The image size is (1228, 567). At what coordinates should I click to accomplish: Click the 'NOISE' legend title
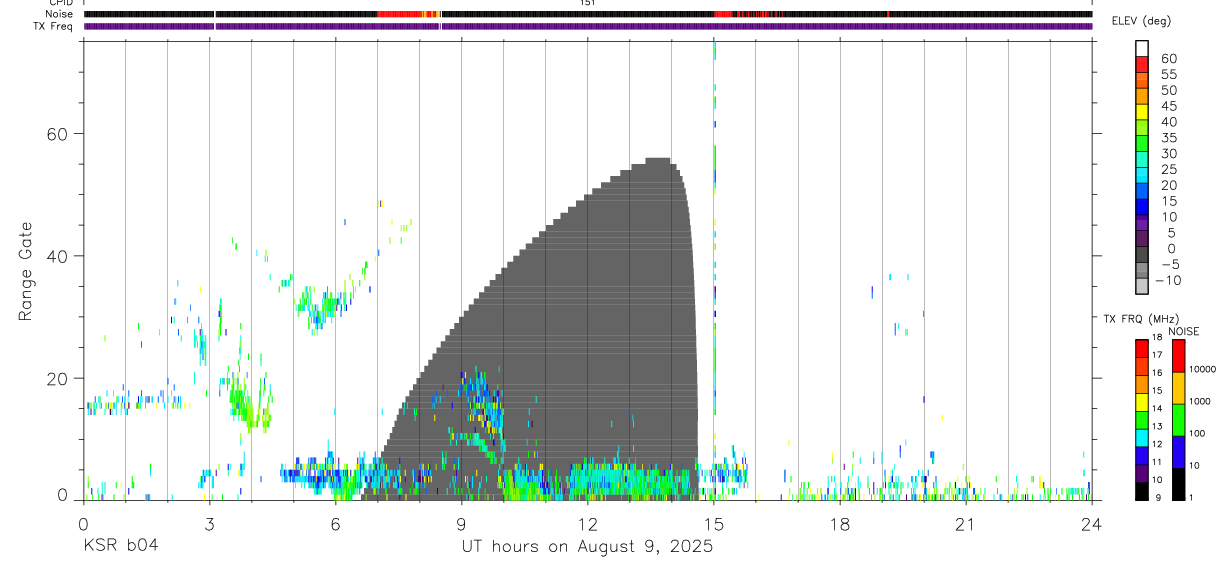pyautogui.click(x=1182, y=331)
